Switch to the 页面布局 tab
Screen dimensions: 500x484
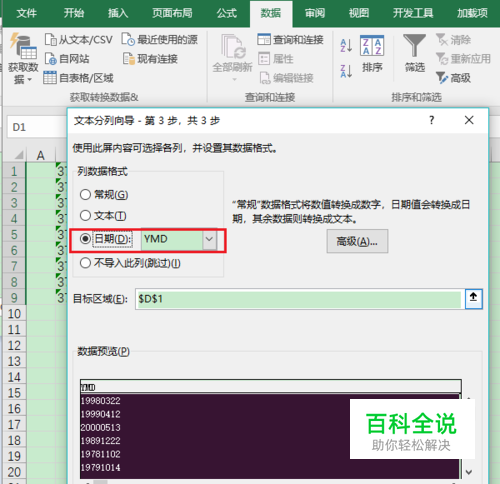172,13
